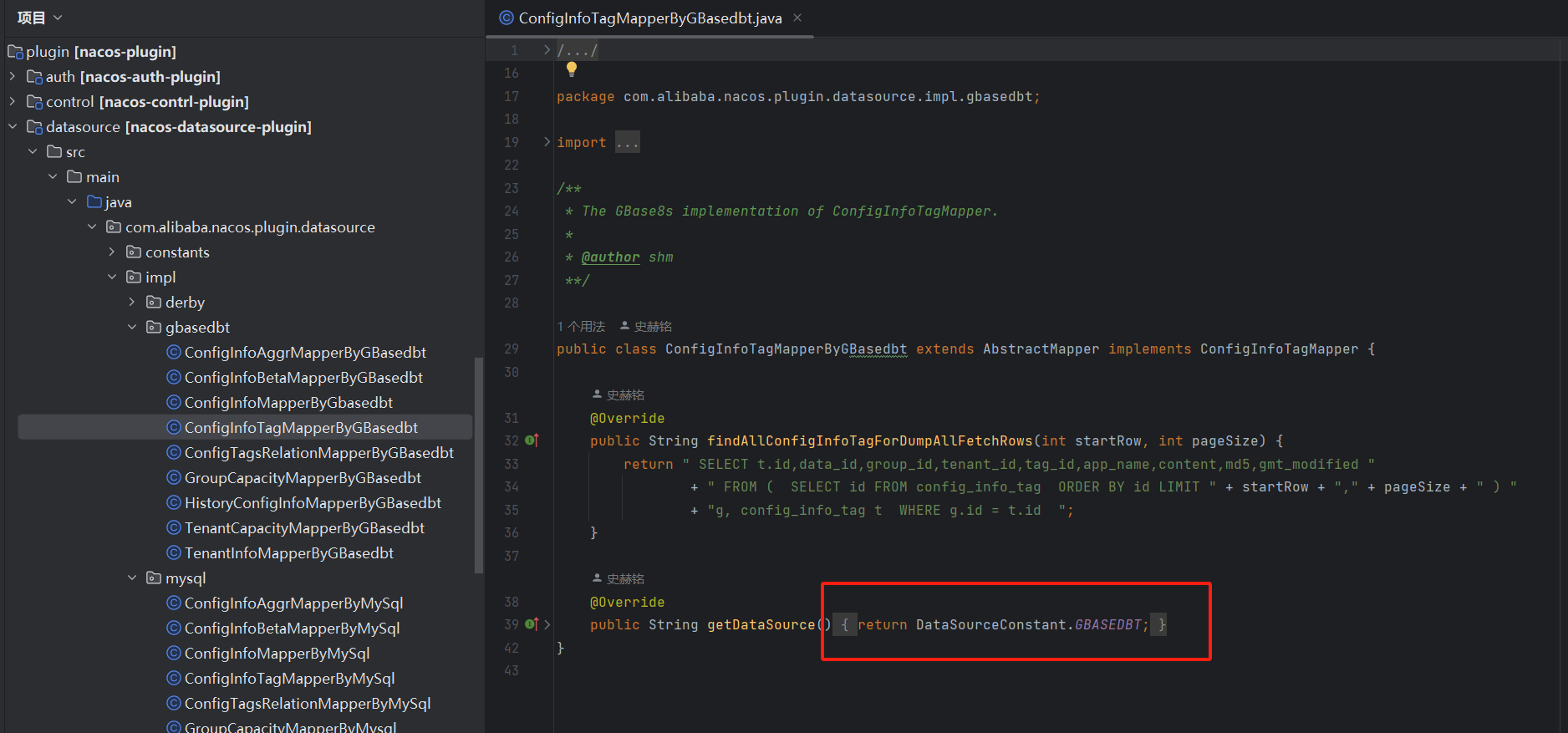Click class icon of HistoryConfigInfoMapperByGBasedbt
The height and width of the screenshot is (733, 1568).
tap(174, 502)
